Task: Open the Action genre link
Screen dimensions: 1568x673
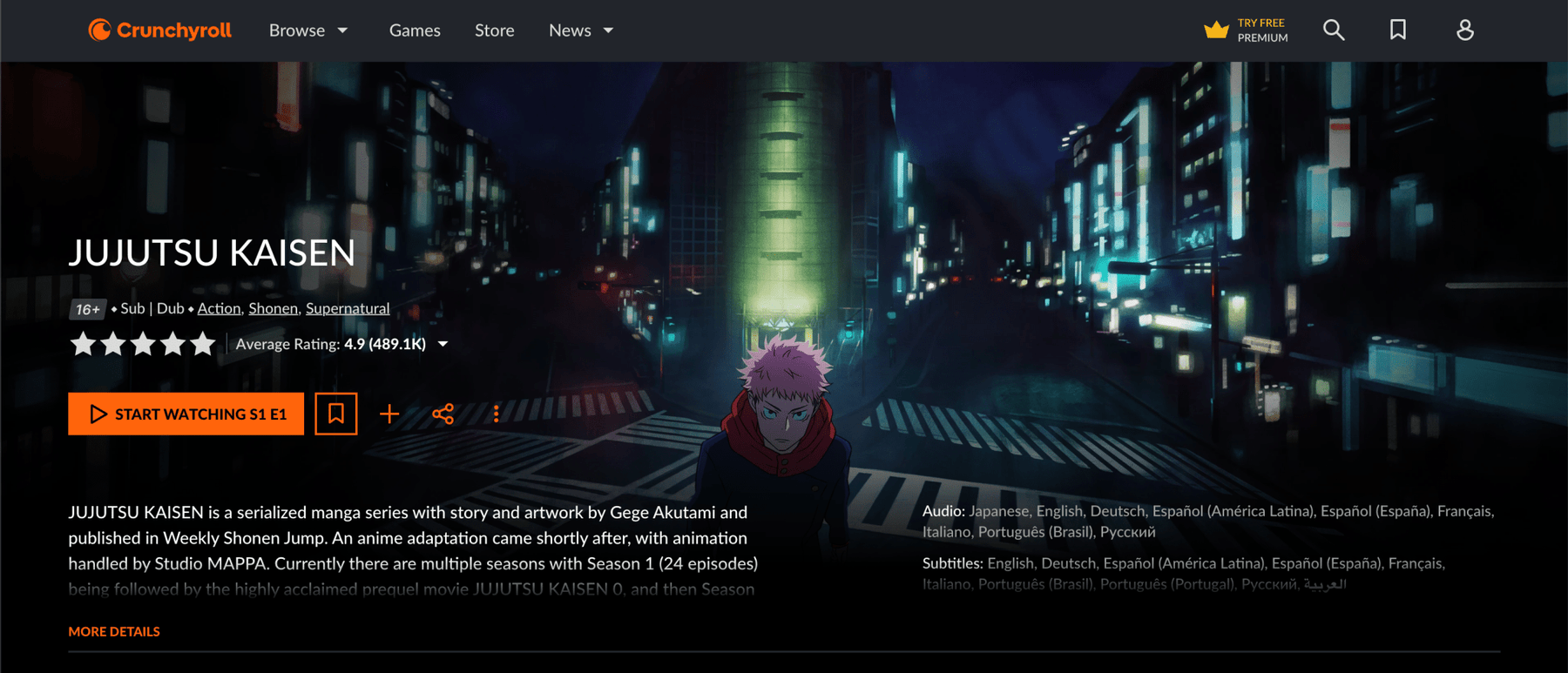Action: (219, 308)
